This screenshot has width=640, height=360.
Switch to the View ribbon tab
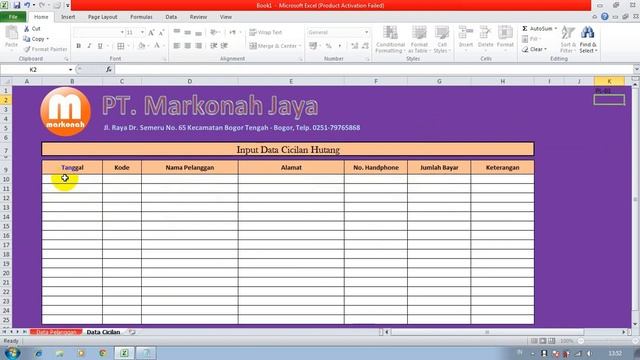coord(226,17)
